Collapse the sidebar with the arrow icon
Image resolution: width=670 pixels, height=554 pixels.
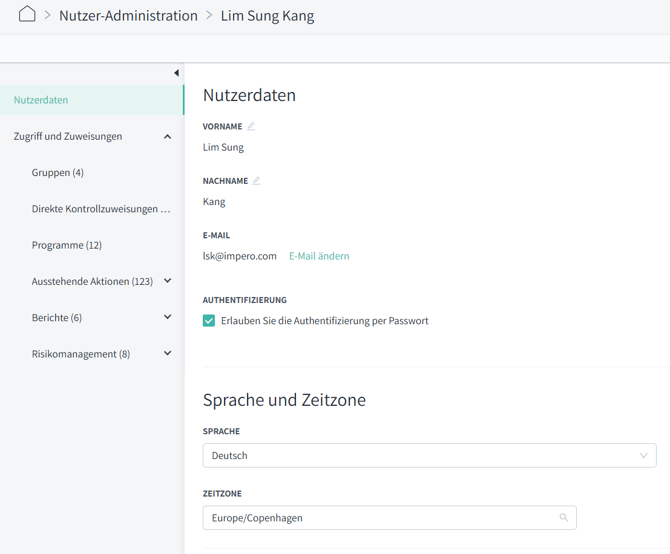(176, 73)
